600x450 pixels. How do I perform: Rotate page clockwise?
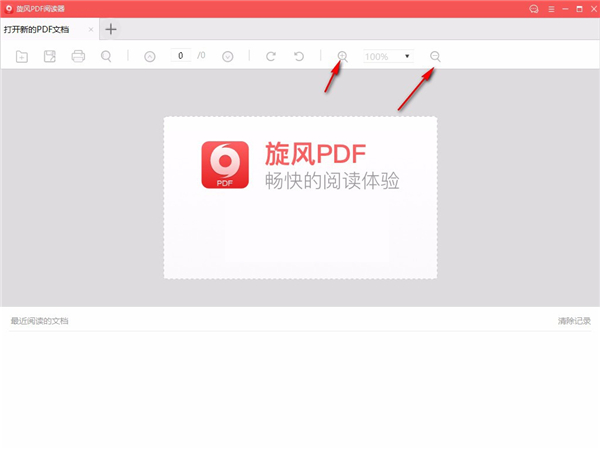point(271,56)
